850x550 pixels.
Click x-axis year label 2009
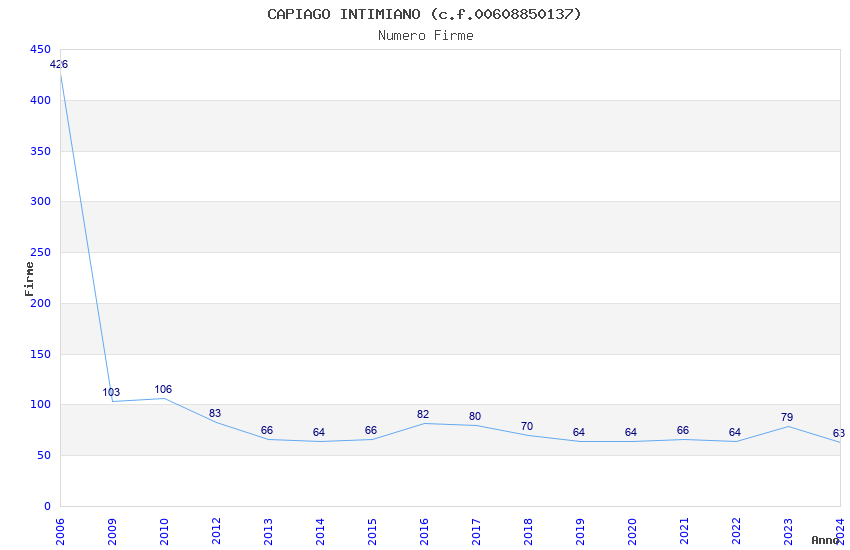point(112,532)
